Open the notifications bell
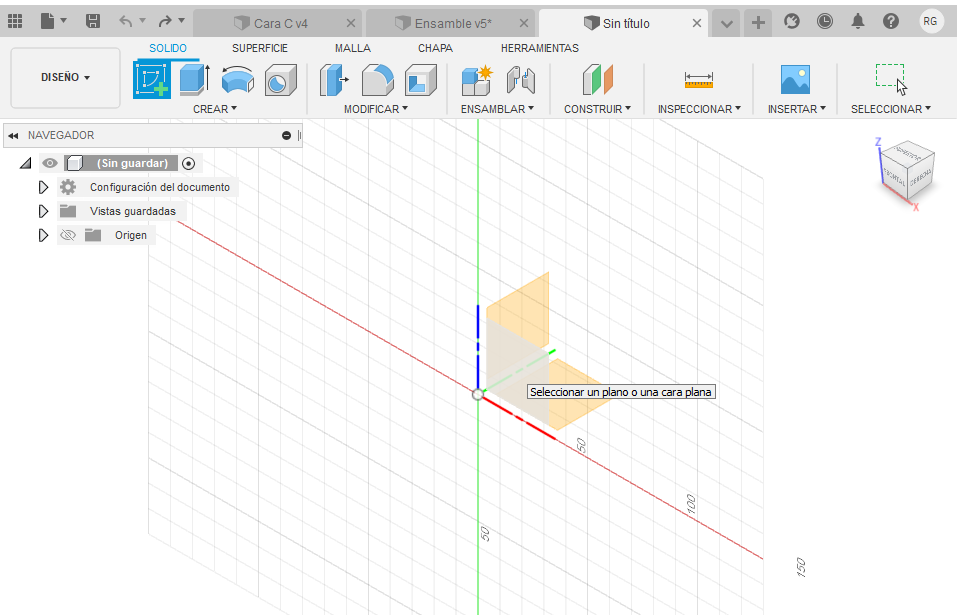957x615 pixels. (858, 22)
